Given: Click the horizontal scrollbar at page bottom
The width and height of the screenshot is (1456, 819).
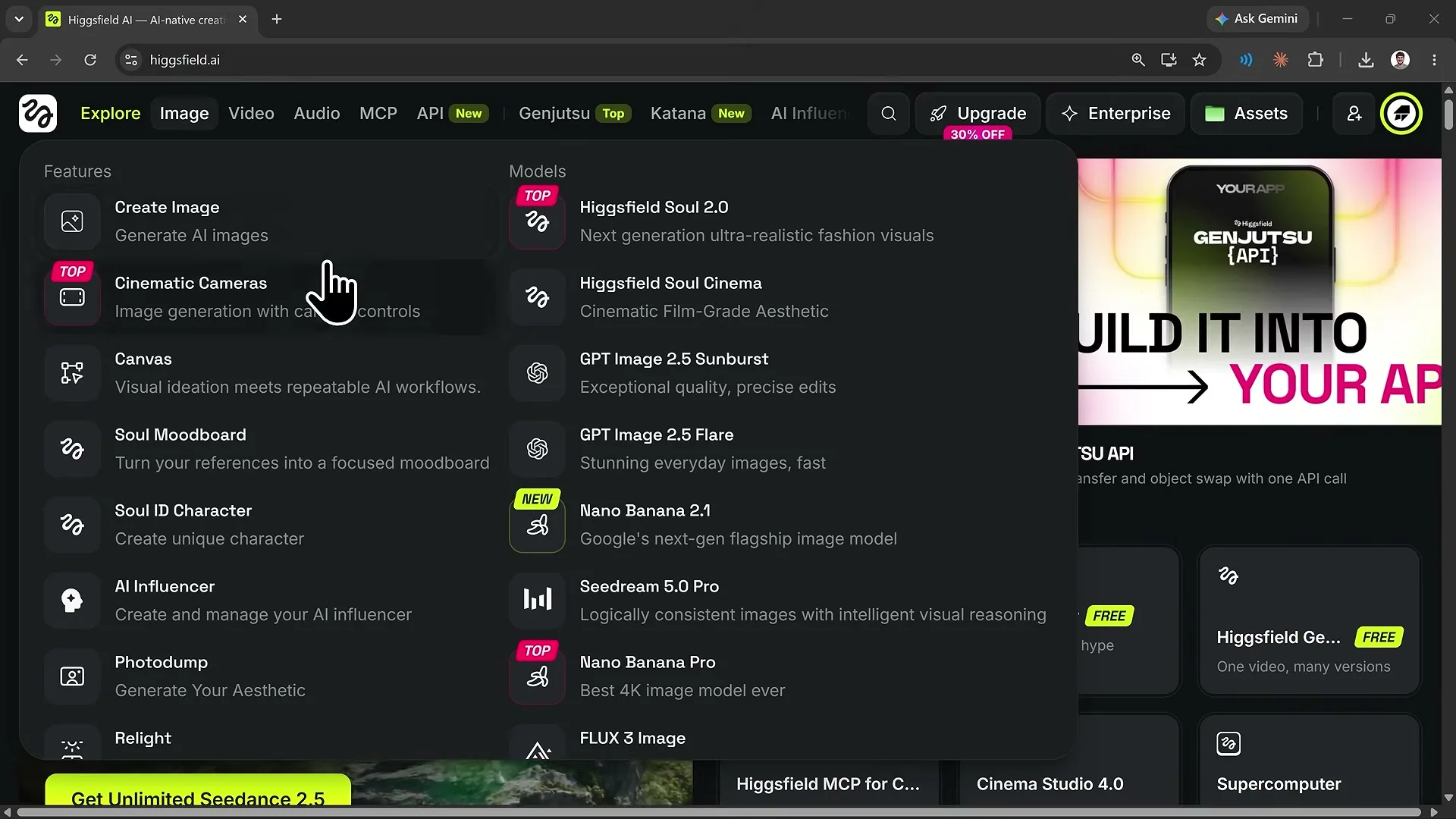Looking at the screenshot, I should tap(719, 812).
